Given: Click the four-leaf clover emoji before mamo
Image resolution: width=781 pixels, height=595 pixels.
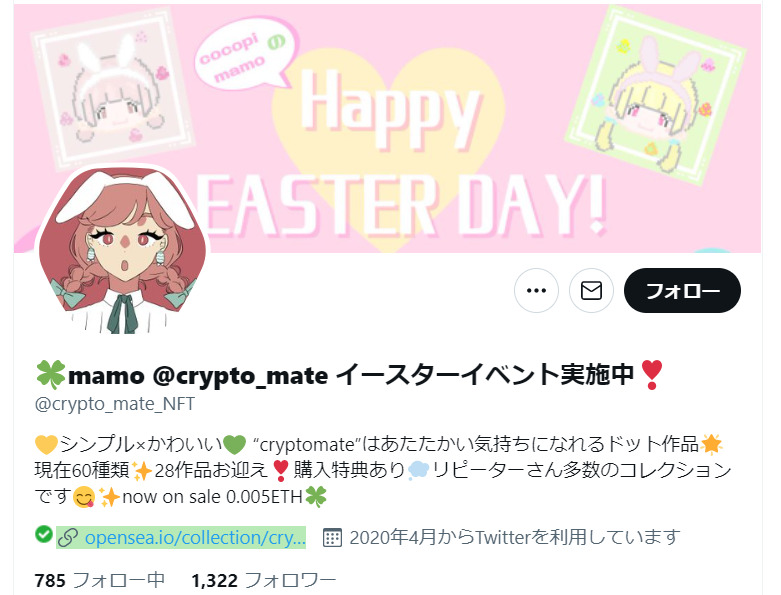Looking at the screenshot, I should point(50,375).
